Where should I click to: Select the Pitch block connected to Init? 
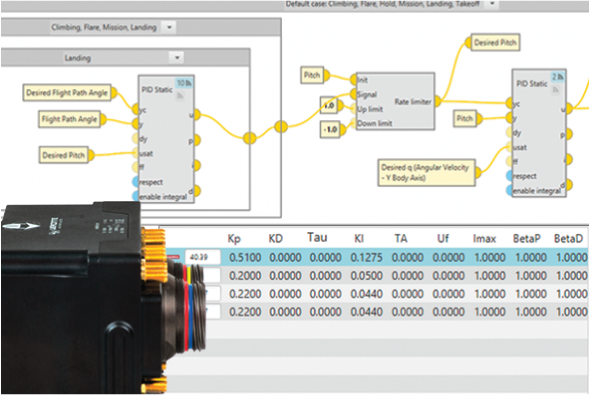[x=312, y=75]
